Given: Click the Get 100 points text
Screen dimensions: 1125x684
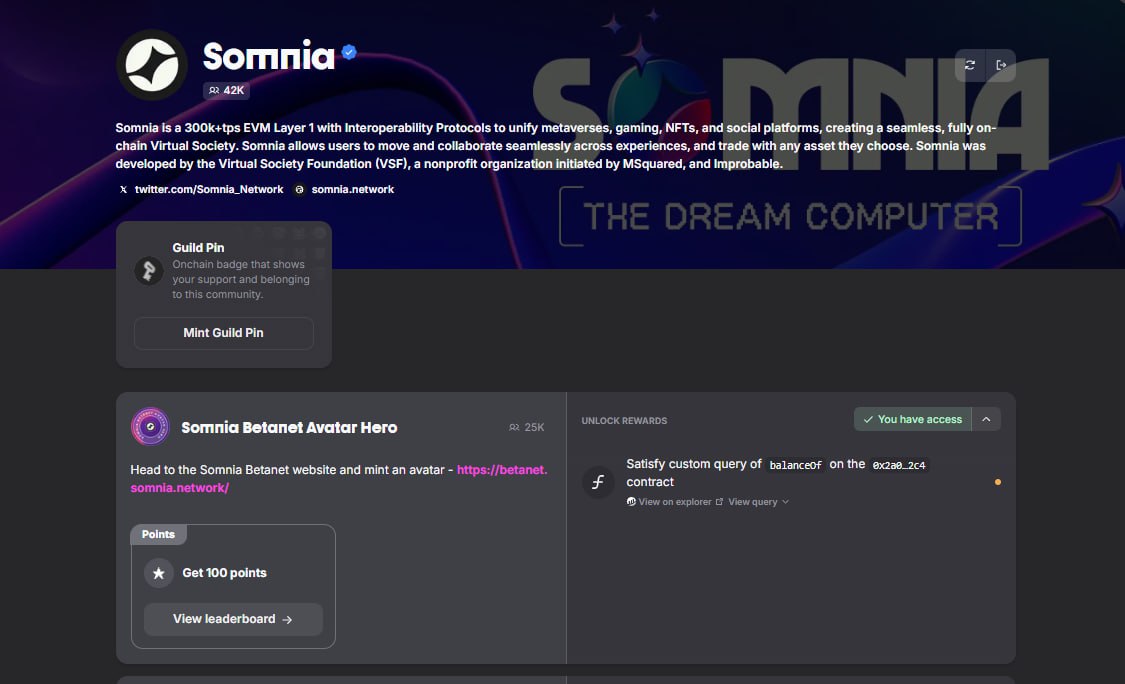Looking at the screenshot, I should 224,573.
